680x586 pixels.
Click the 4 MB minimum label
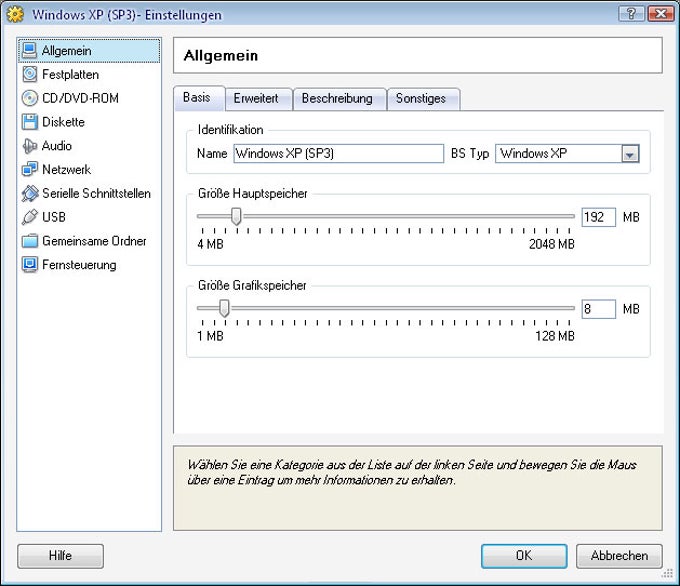point(210,244)
